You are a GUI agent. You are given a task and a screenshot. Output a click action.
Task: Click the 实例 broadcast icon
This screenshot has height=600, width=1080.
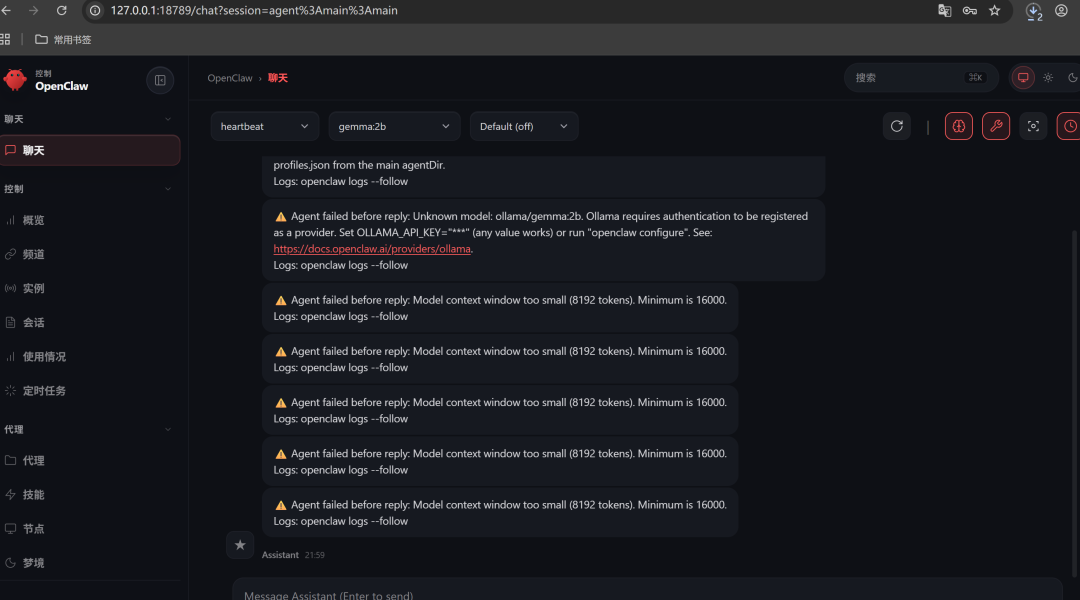(10, 289)
